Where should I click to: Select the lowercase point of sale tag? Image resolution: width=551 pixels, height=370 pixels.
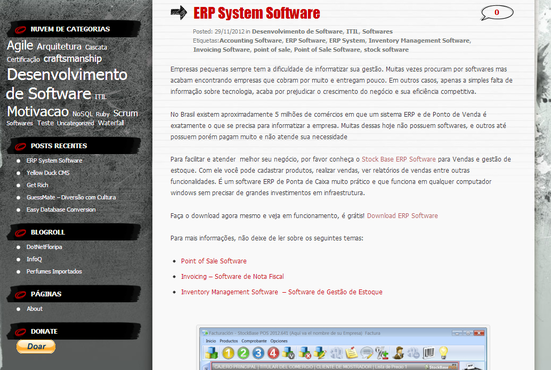[272, 50]
